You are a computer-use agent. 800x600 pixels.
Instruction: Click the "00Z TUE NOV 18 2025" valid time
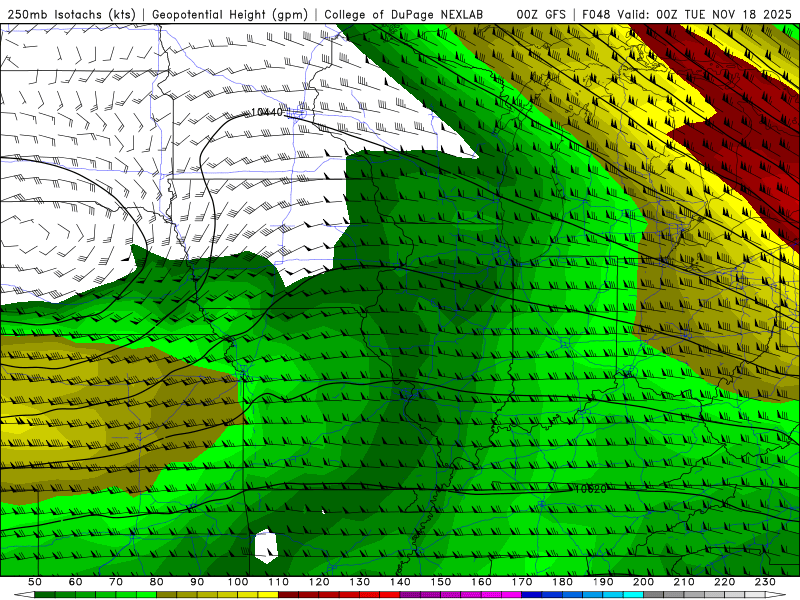tap(723, 15)
